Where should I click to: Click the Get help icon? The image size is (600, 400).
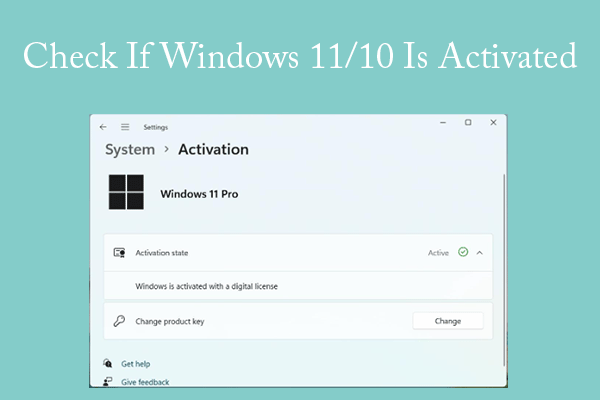click(108, 363)
